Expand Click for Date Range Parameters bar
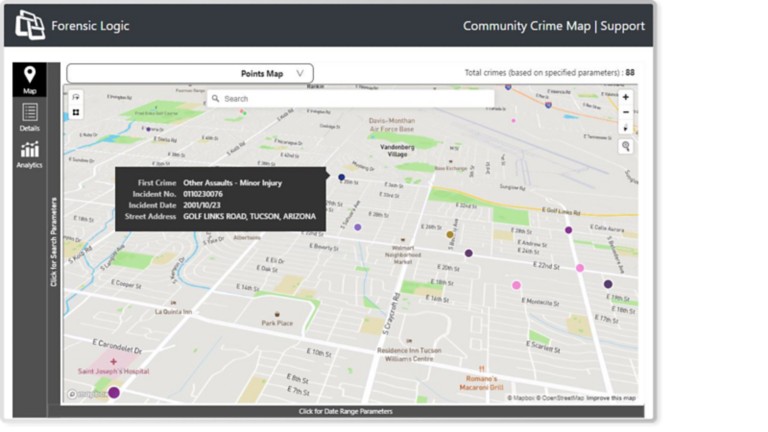 (x=346, y=411)
